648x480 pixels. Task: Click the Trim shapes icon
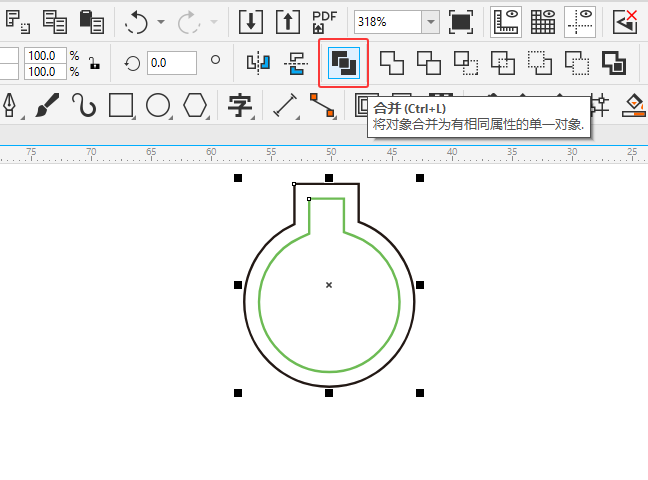pos(429,63)
